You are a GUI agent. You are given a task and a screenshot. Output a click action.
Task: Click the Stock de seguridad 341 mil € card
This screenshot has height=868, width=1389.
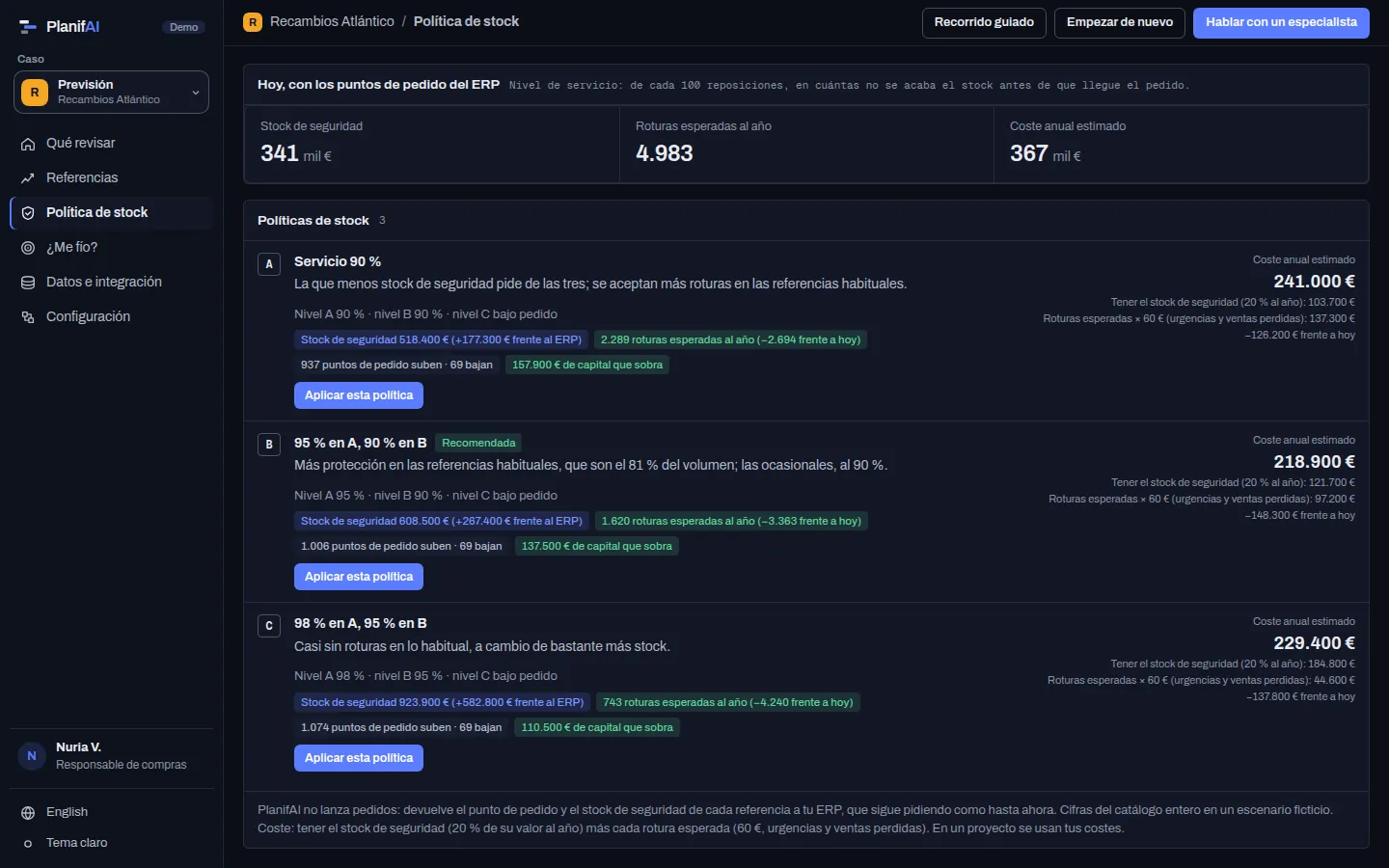click(x=432, y=144)
